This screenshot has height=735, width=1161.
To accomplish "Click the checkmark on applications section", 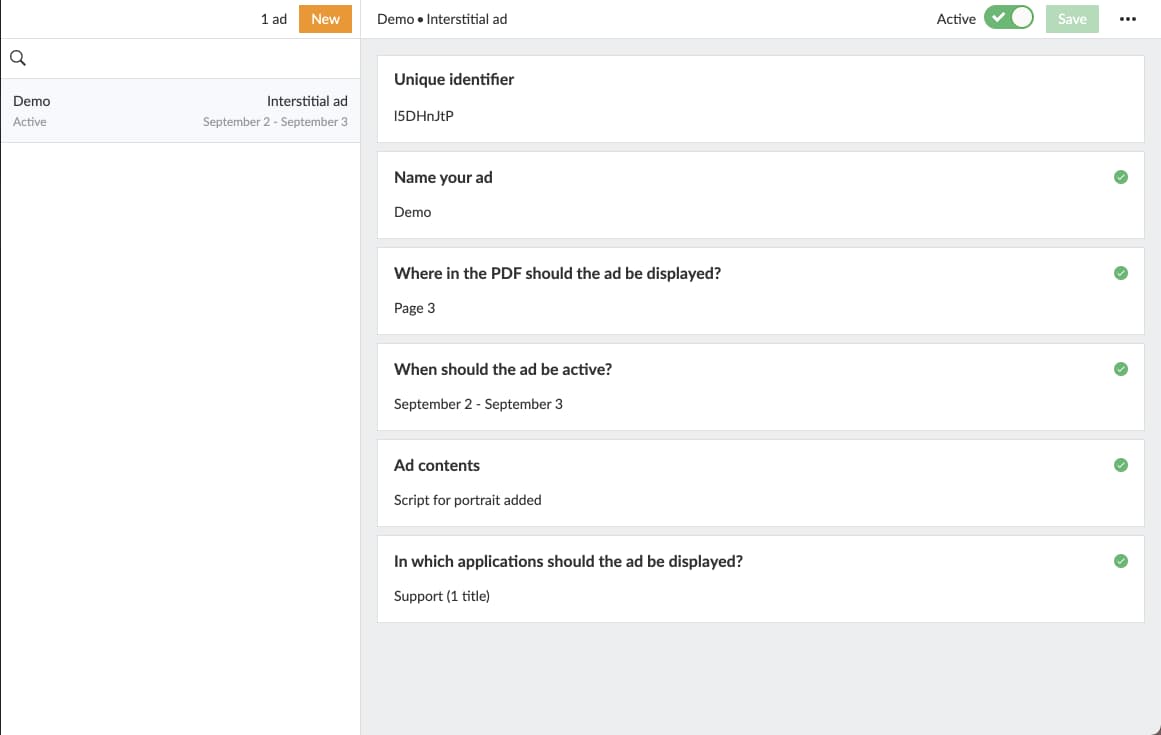I will (x=1120, y=561).
